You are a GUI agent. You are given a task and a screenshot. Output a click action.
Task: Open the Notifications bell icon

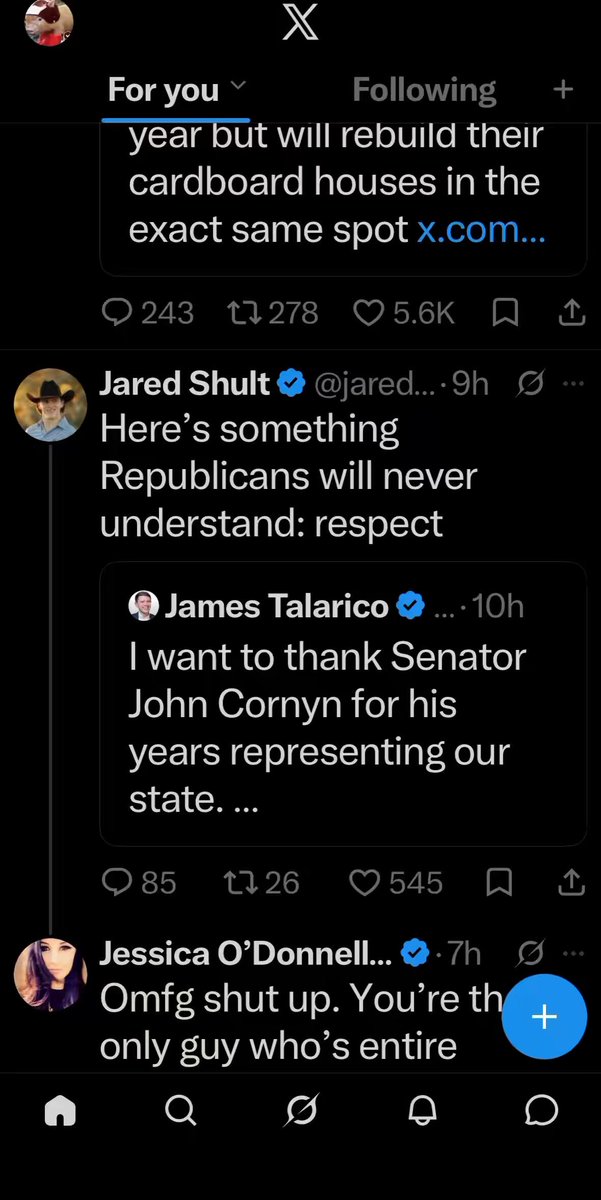421,1109
